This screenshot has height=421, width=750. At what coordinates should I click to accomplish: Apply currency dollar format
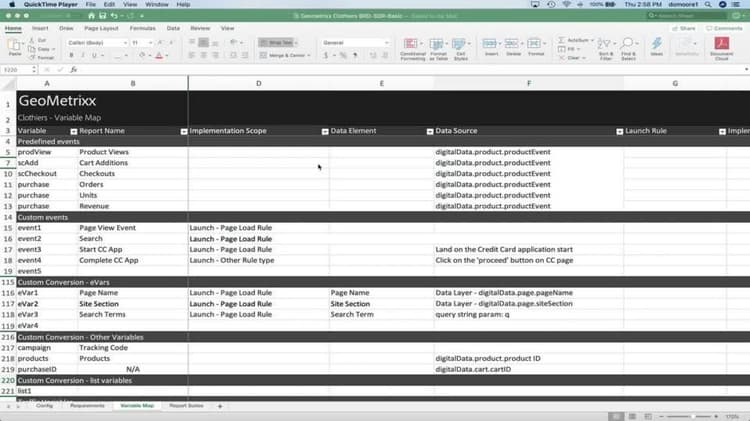click(x=326, y=55)
